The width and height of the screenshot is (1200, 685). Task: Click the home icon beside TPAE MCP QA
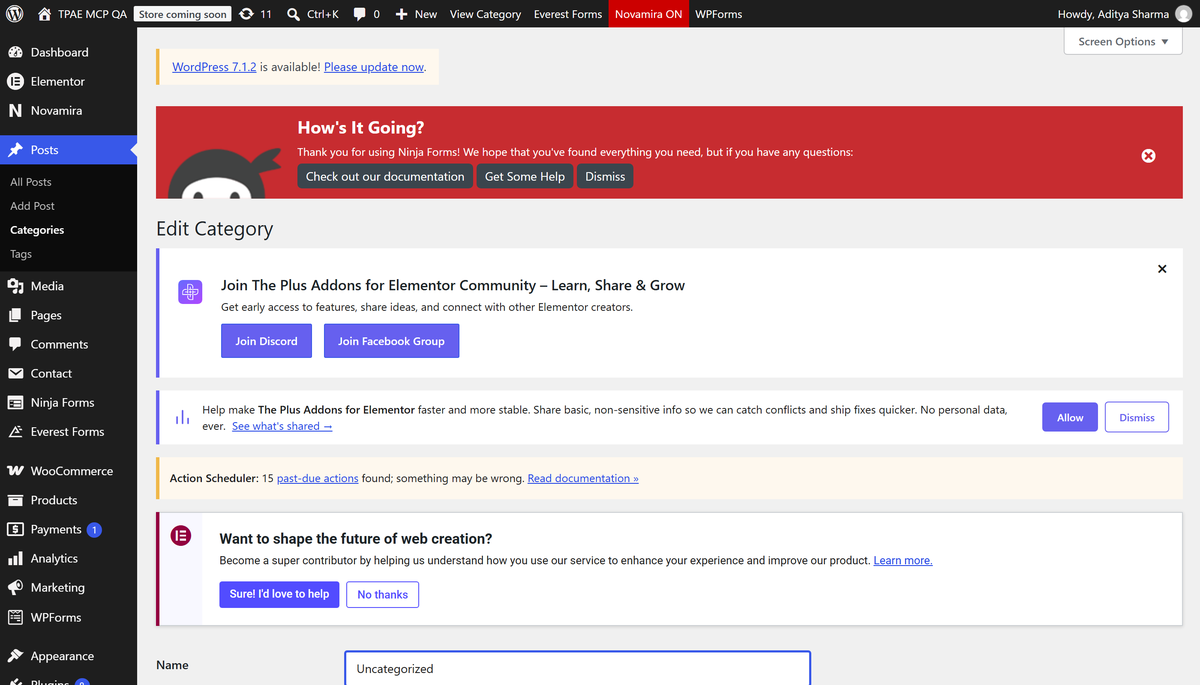tap(44, 14)
